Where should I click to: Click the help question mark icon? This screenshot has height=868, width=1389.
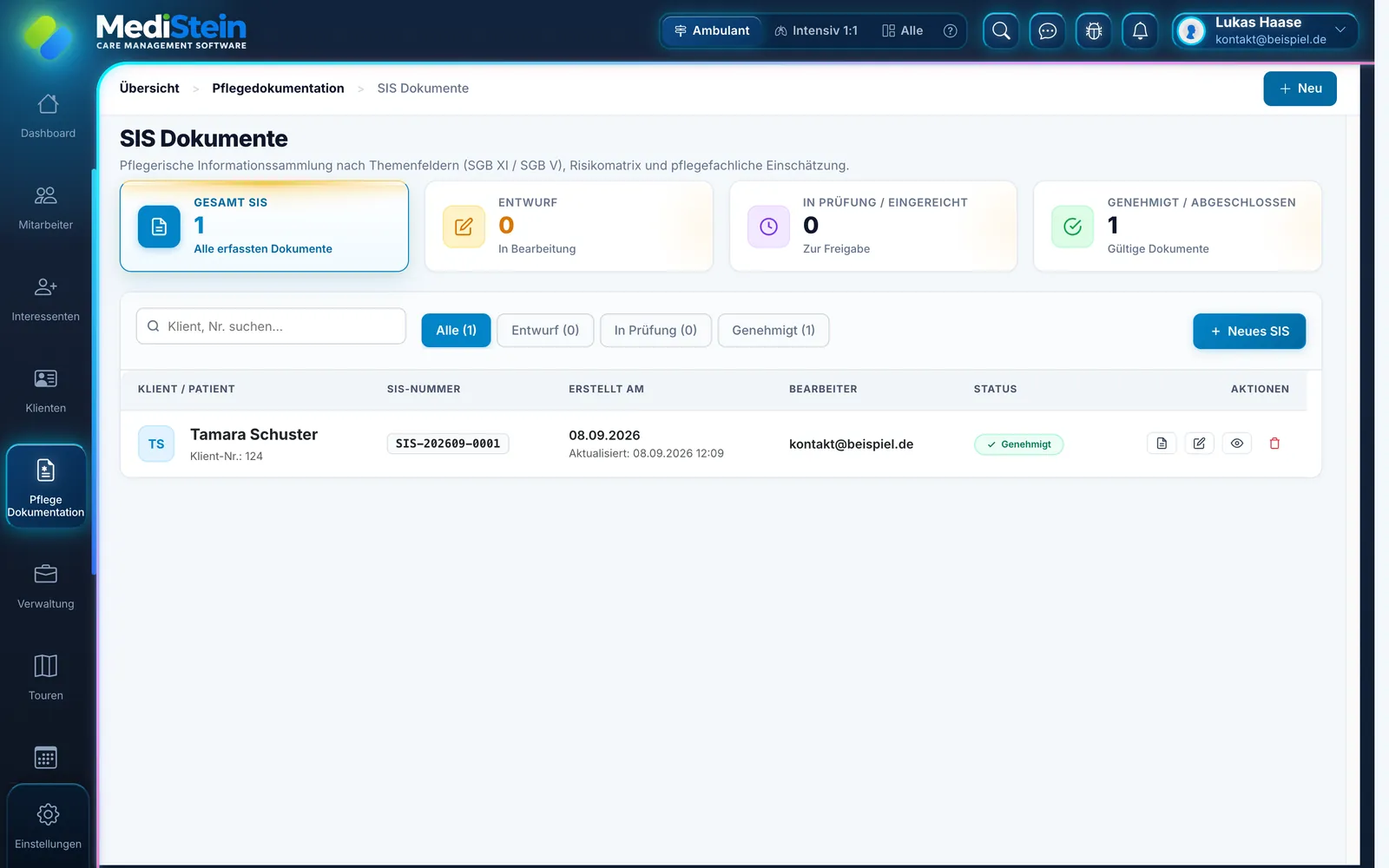(951, 31)
